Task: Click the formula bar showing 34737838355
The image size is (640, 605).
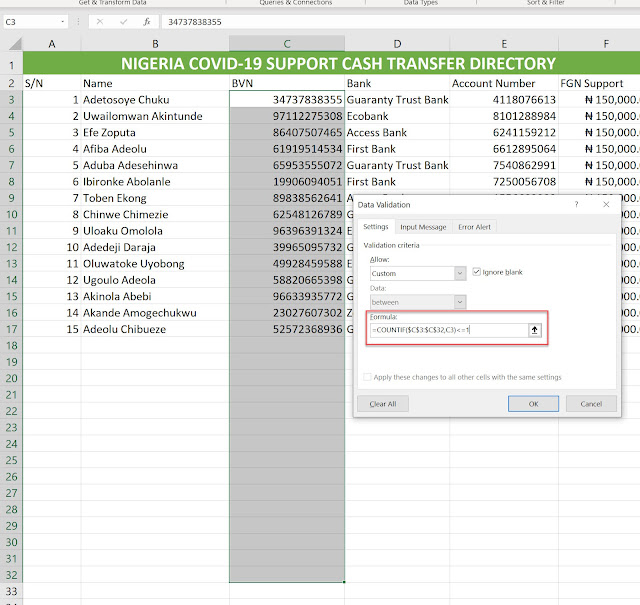Action: point(400,22)
